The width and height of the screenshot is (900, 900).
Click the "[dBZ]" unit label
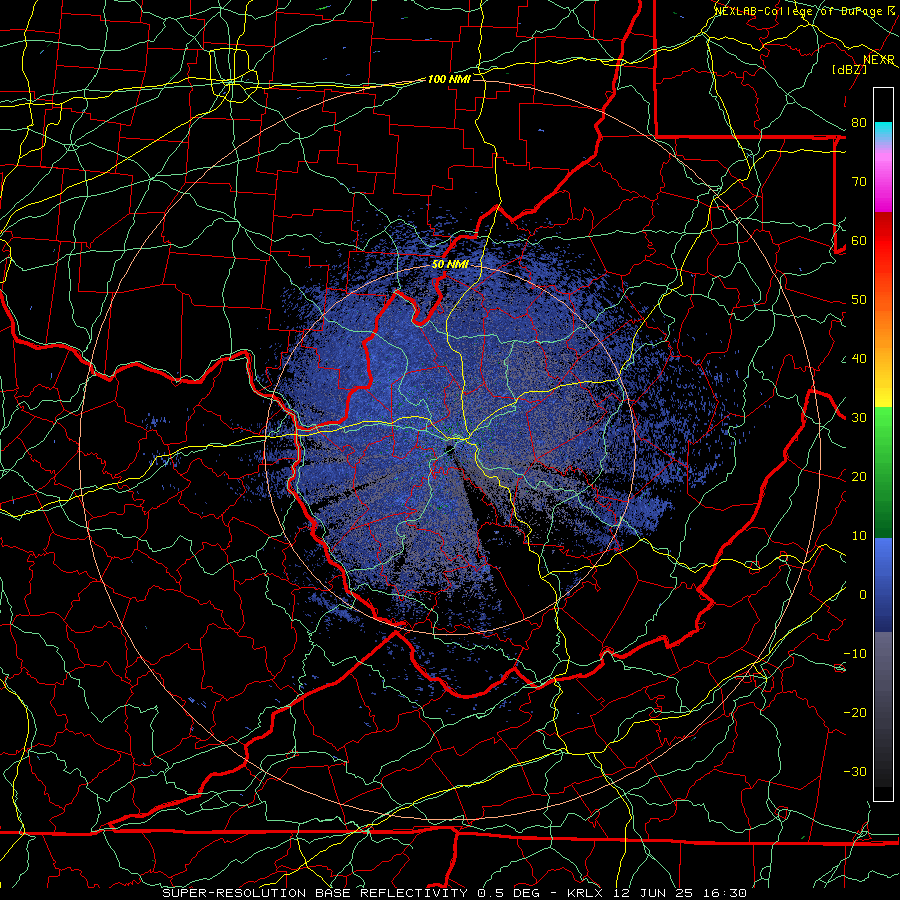[x=849, y=69]
